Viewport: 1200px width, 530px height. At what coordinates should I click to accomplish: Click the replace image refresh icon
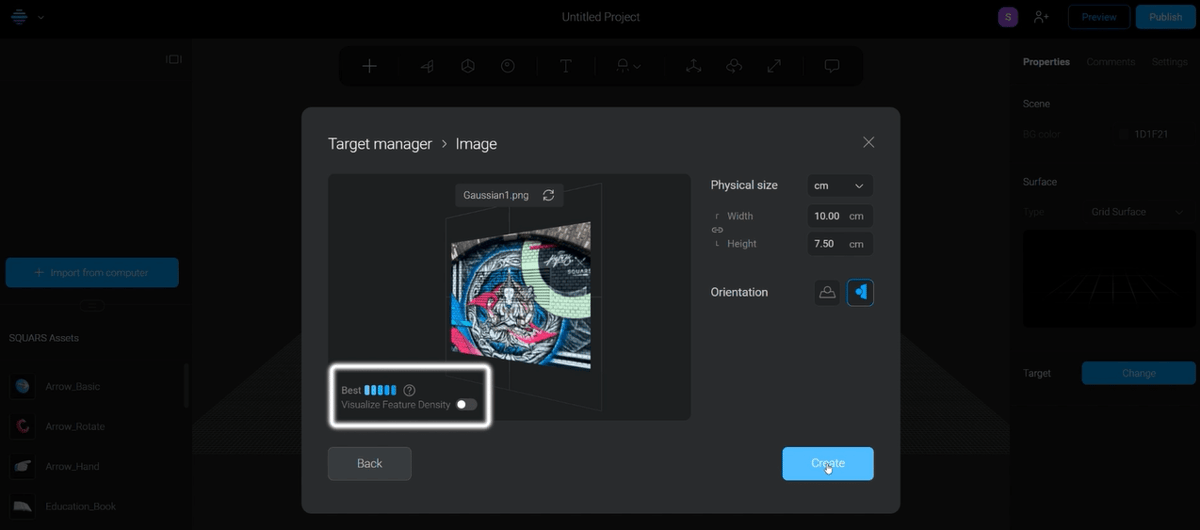tap(548, 195)
